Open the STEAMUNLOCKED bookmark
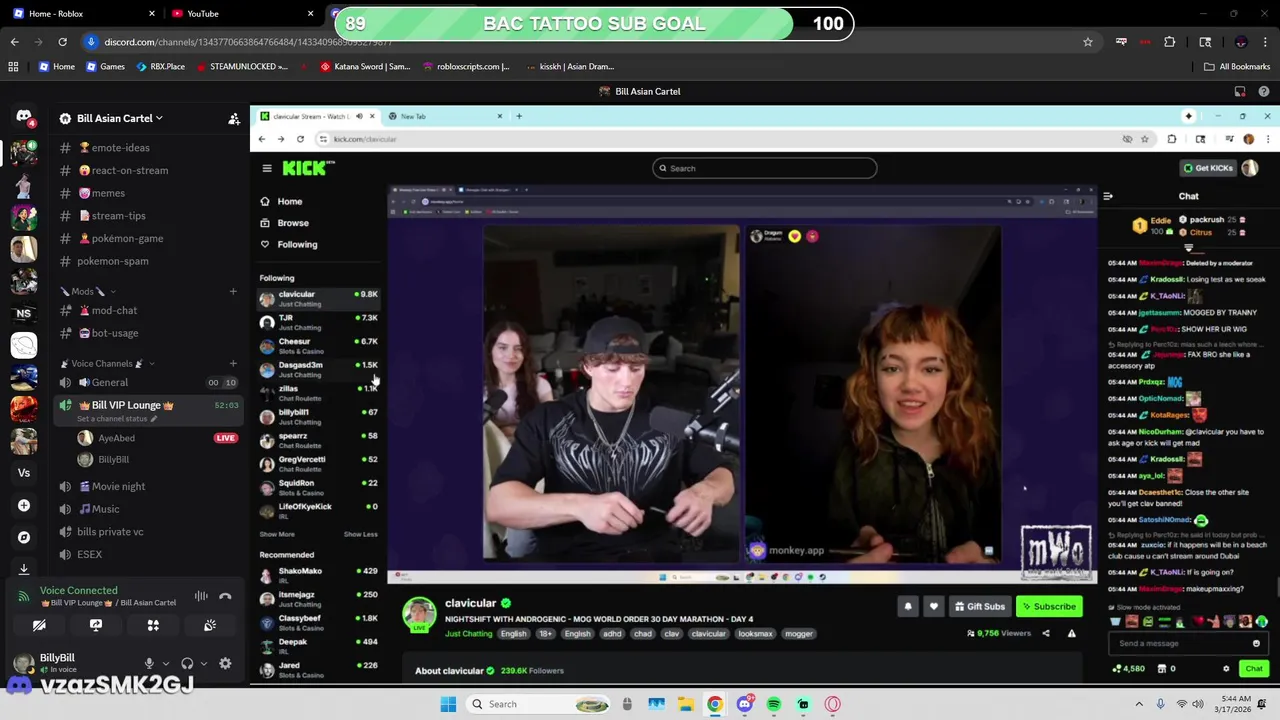The image size is (1280, 720). point(242,66)
